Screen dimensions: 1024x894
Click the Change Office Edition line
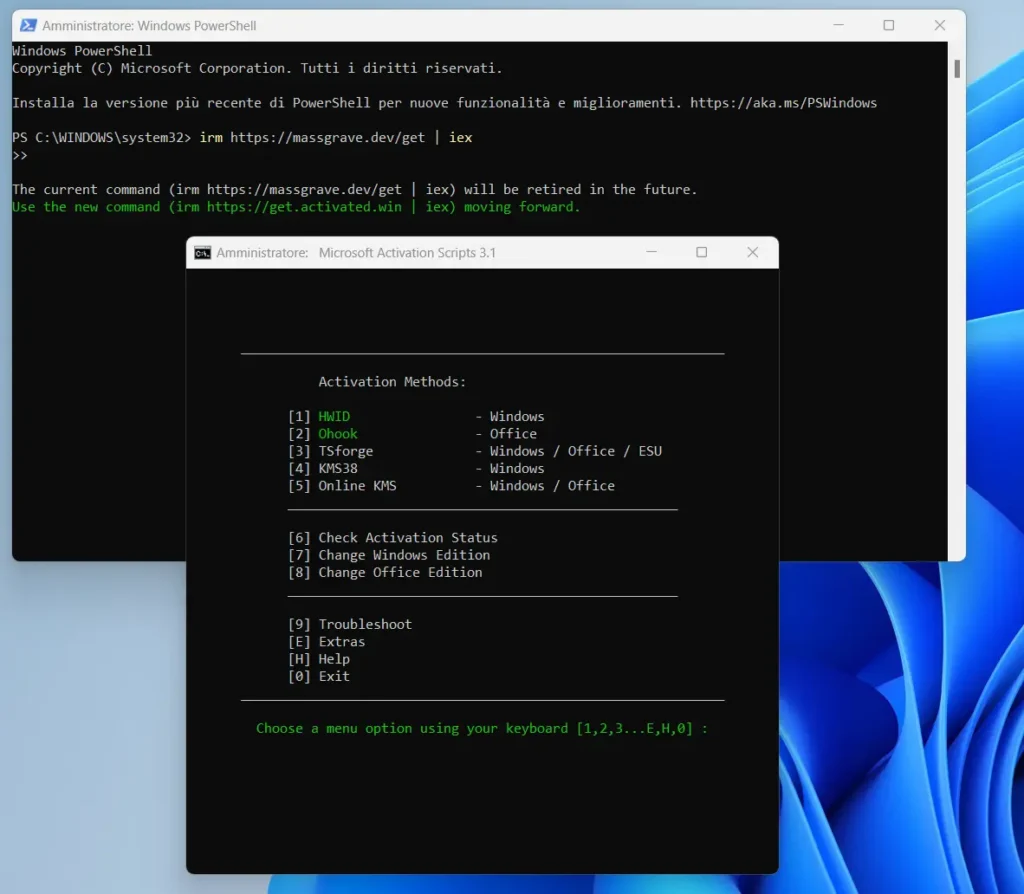click(x=385, y=572)
